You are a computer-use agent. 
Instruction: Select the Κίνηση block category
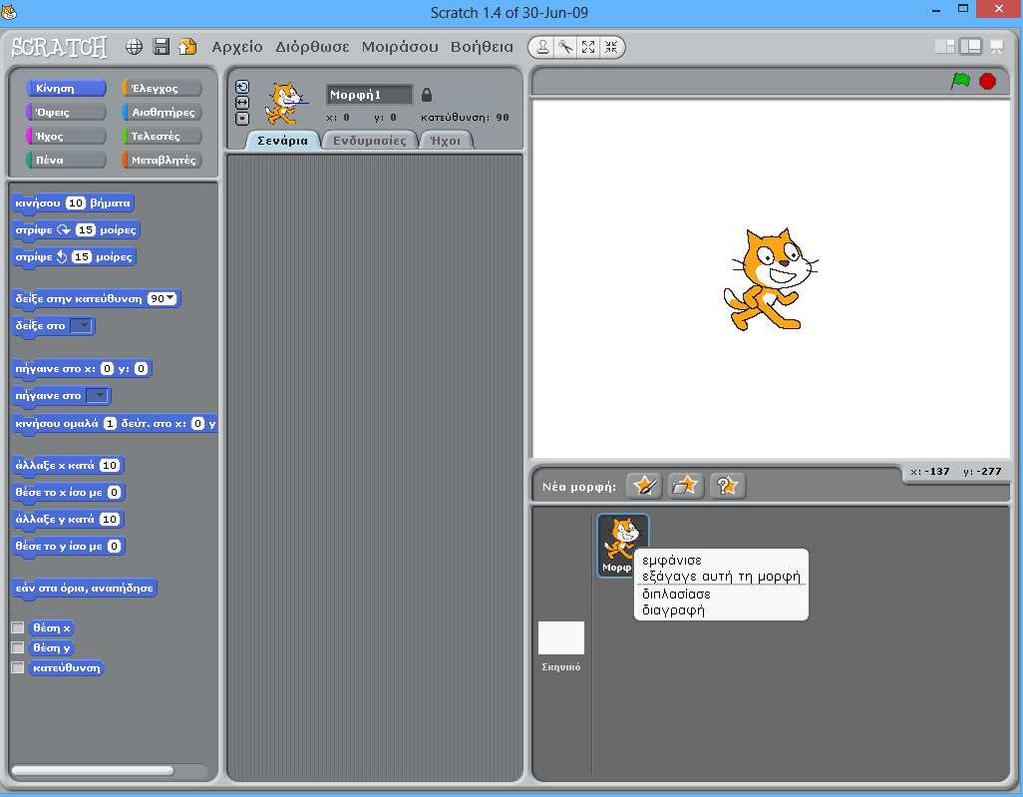click(x=66, y=88)
